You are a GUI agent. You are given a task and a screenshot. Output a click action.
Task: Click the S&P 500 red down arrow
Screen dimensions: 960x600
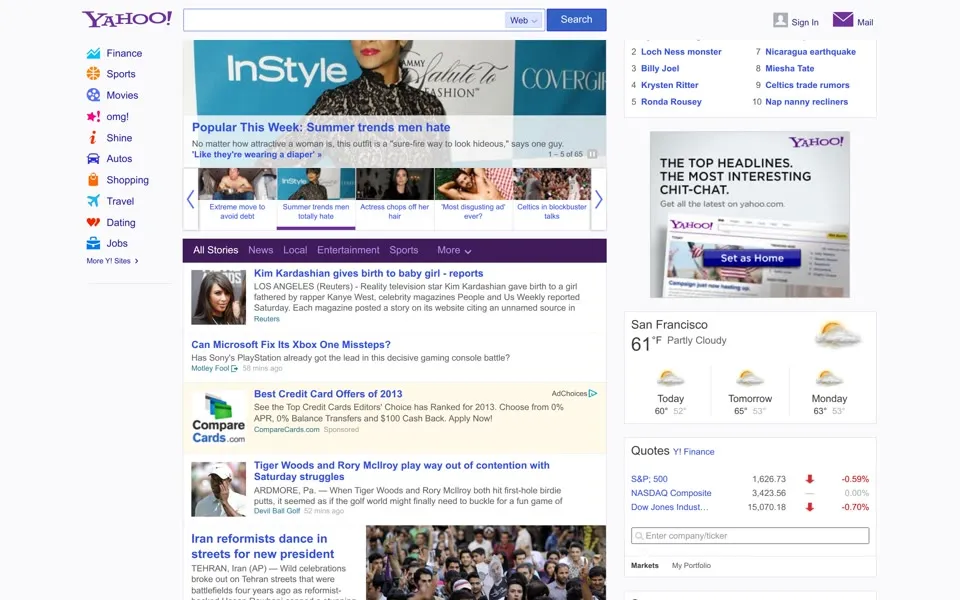tap(809, 479)
